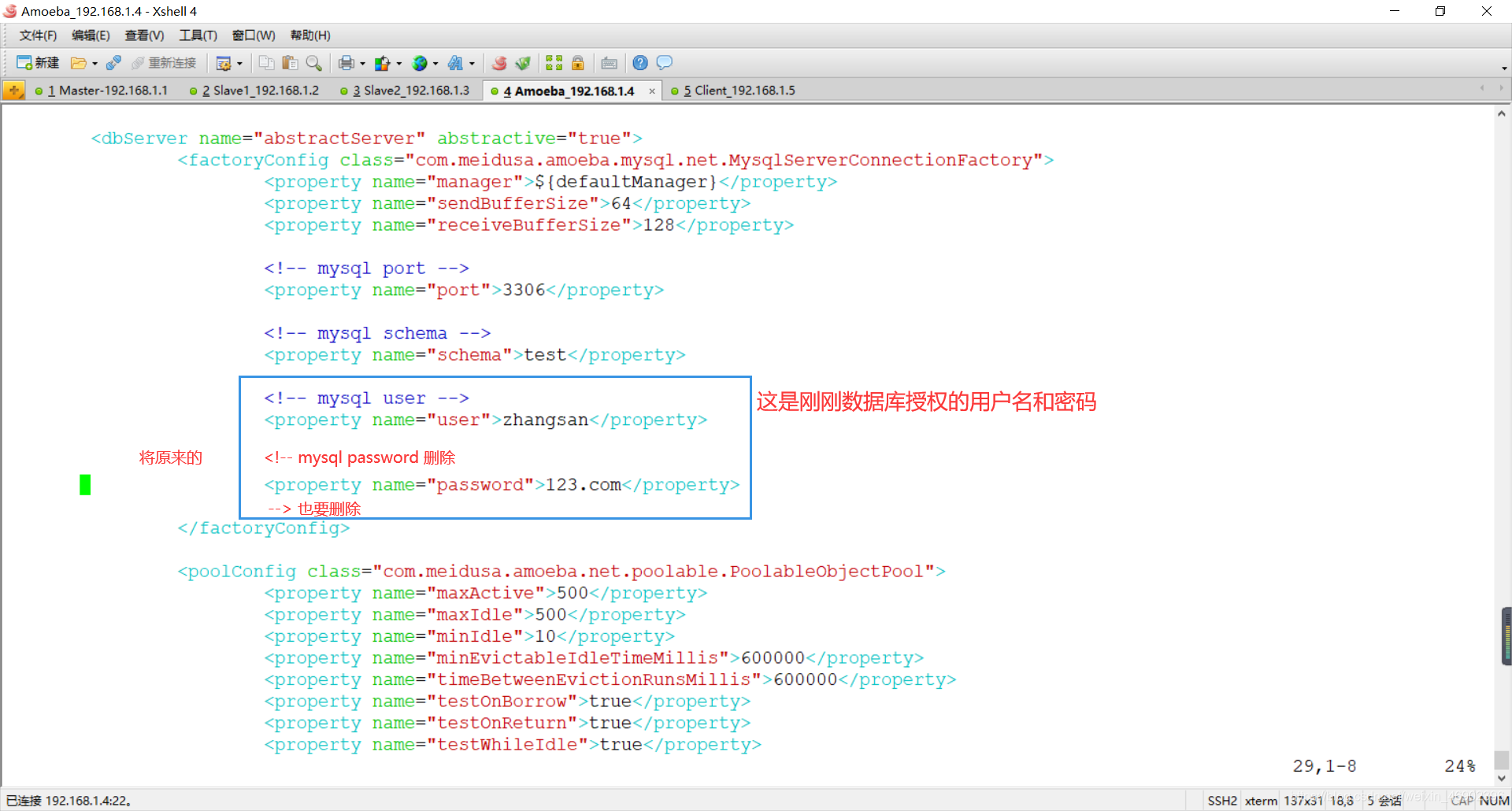
Task: Click the terminal scrollbar up arrow
Action: [x=1502, y=113]
